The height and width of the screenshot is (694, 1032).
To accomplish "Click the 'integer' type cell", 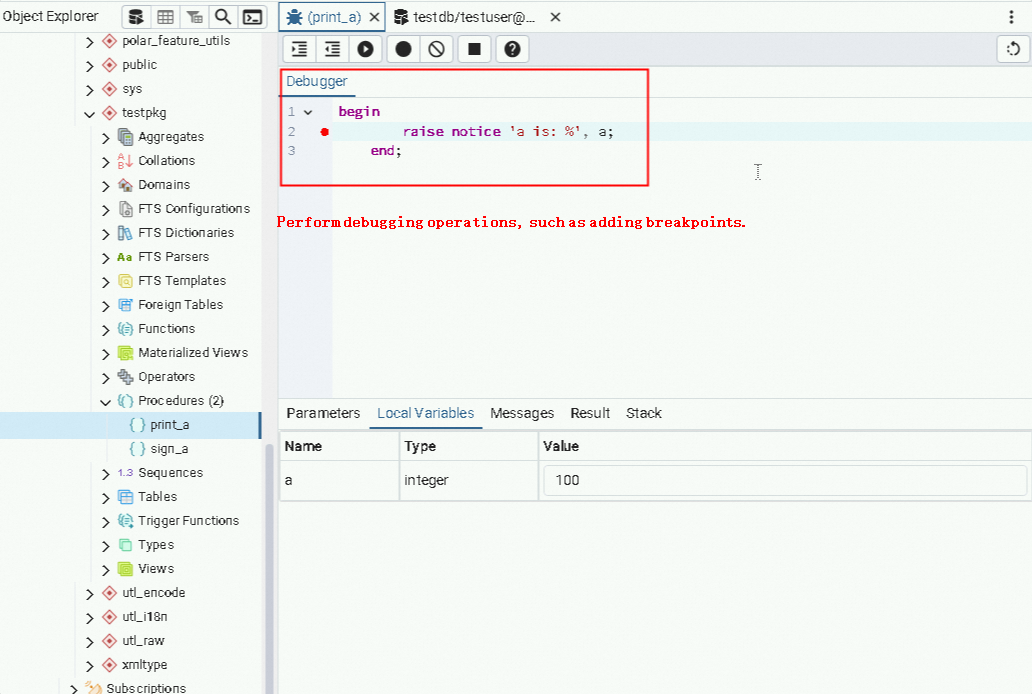I will click(x=469, y=481).
